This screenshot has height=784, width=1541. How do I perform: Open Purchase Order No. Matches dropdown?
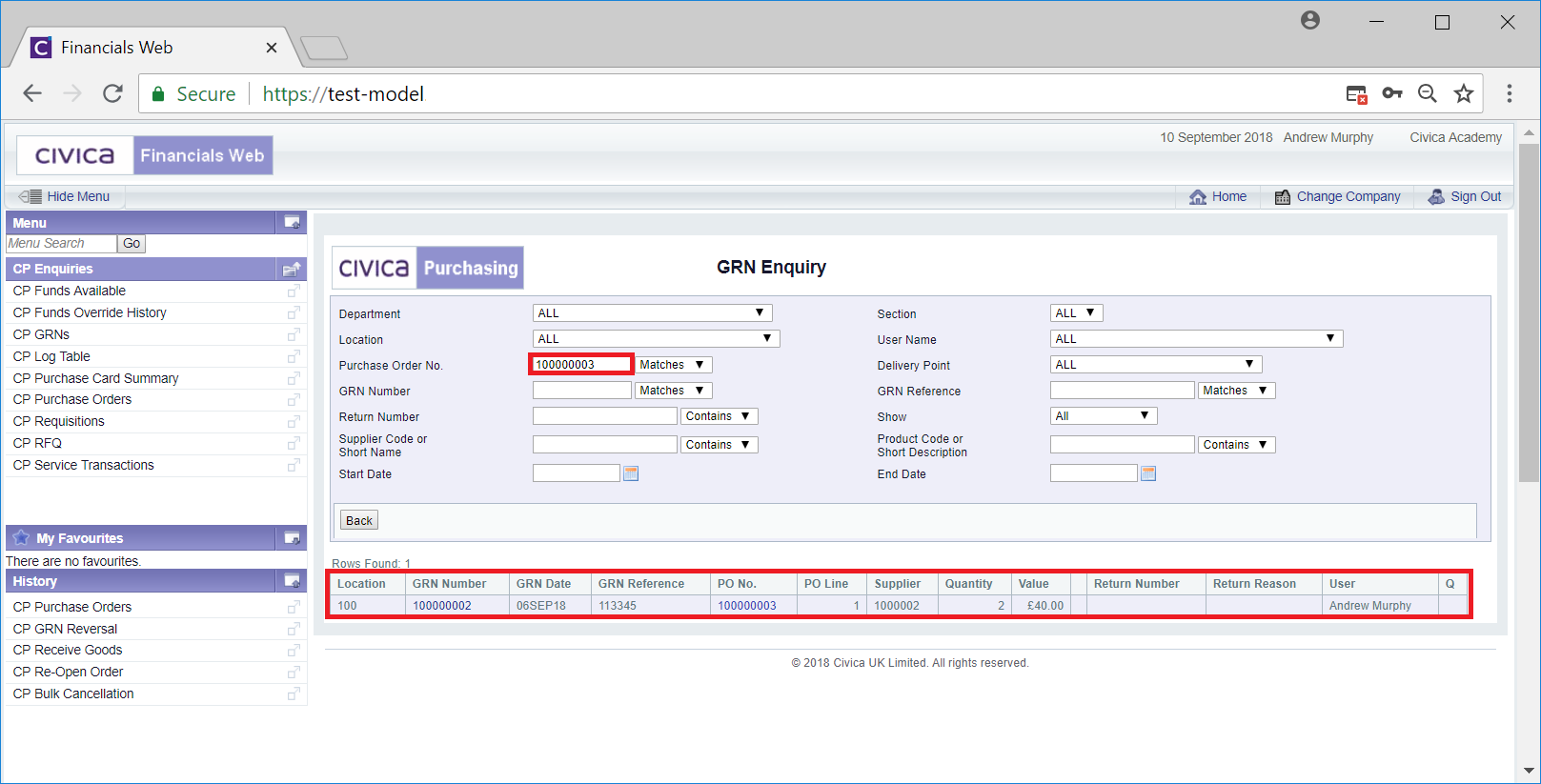[x=674, y=365]
